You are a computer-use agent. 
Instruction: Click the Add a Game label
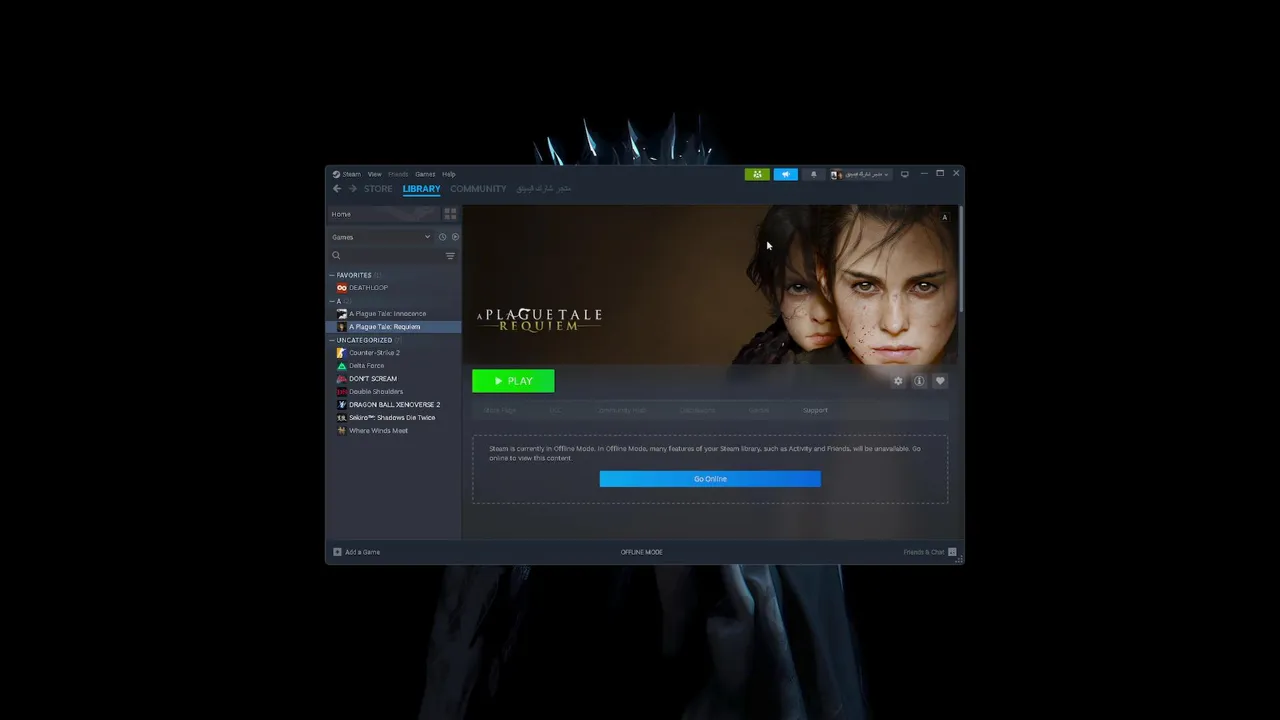click(362, 552)
